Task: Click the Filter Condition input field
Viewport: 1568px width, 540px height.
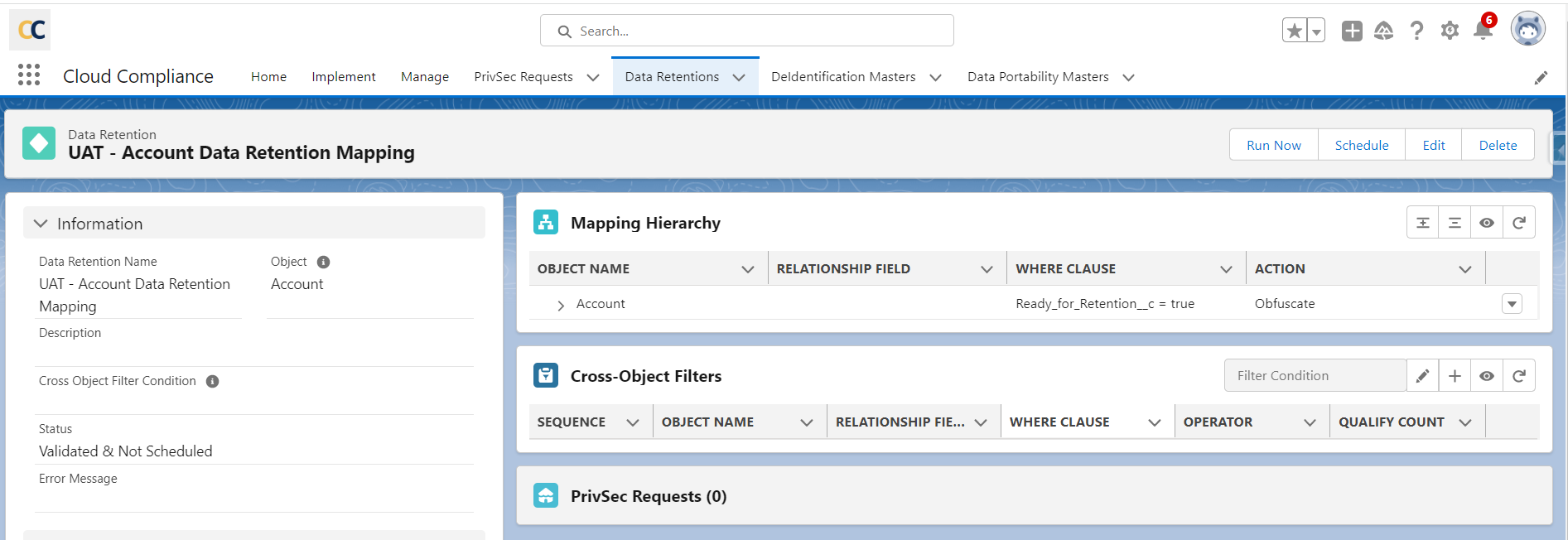Action: point(1315,376)
